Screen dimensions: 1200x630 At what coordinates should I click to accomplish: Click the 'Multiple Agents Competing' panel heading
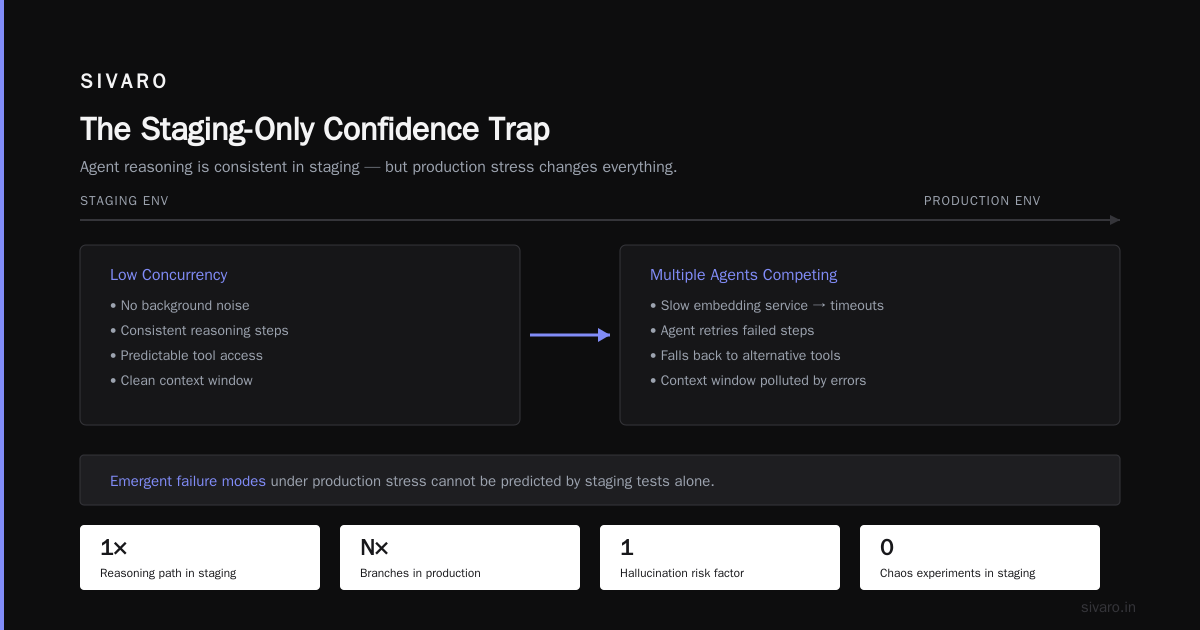point(743,275)
